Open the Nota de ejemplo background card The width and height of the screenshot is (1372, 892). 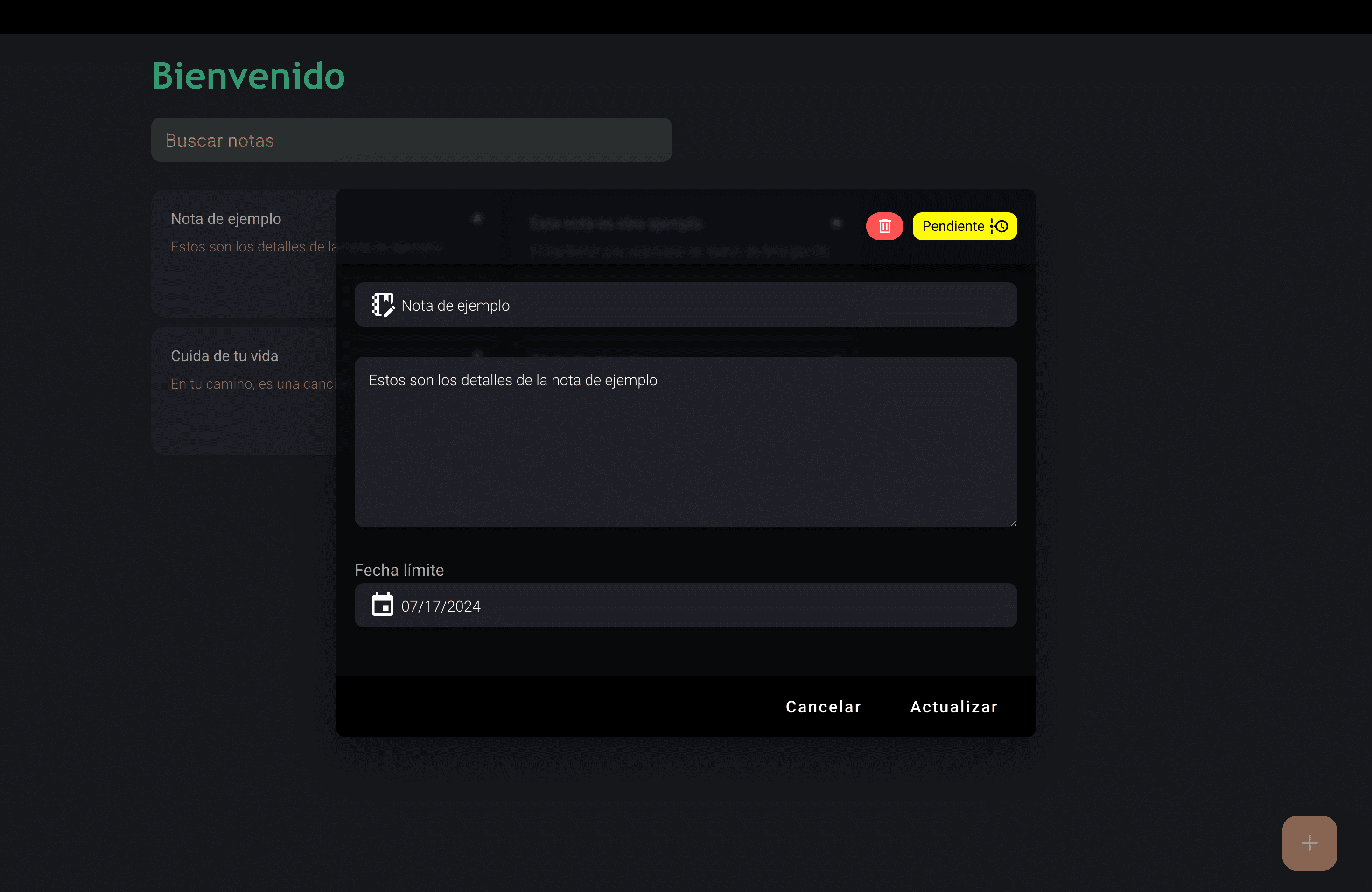[243, 253]
